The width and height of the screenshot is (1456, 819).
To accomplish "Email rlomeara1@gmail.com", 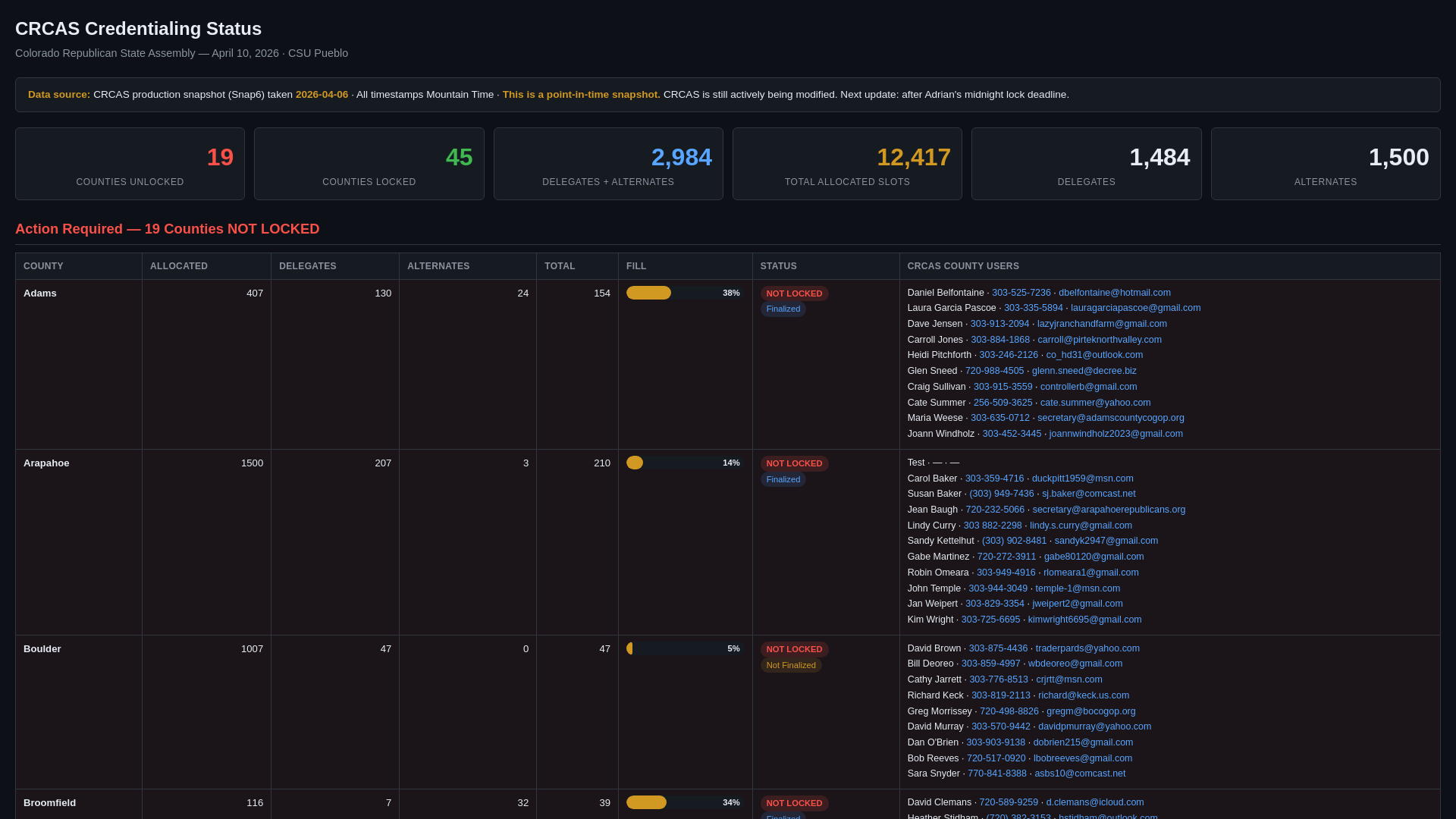I will pos(1090,573).
